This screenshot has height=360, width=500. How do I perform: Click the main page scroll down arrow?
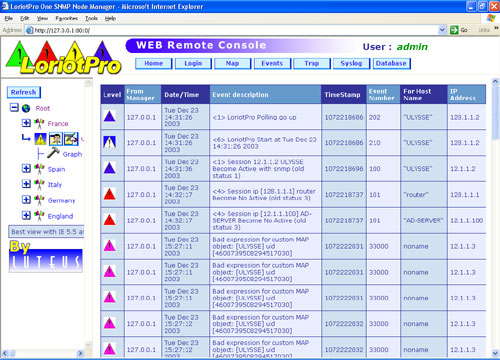(x=495, y=353)
